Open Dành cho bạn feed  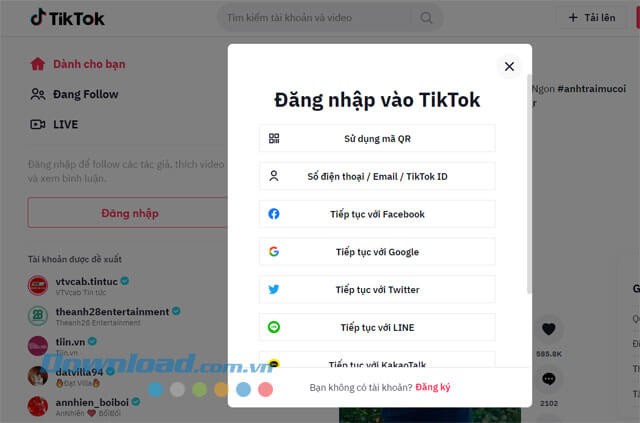(78, 64)
